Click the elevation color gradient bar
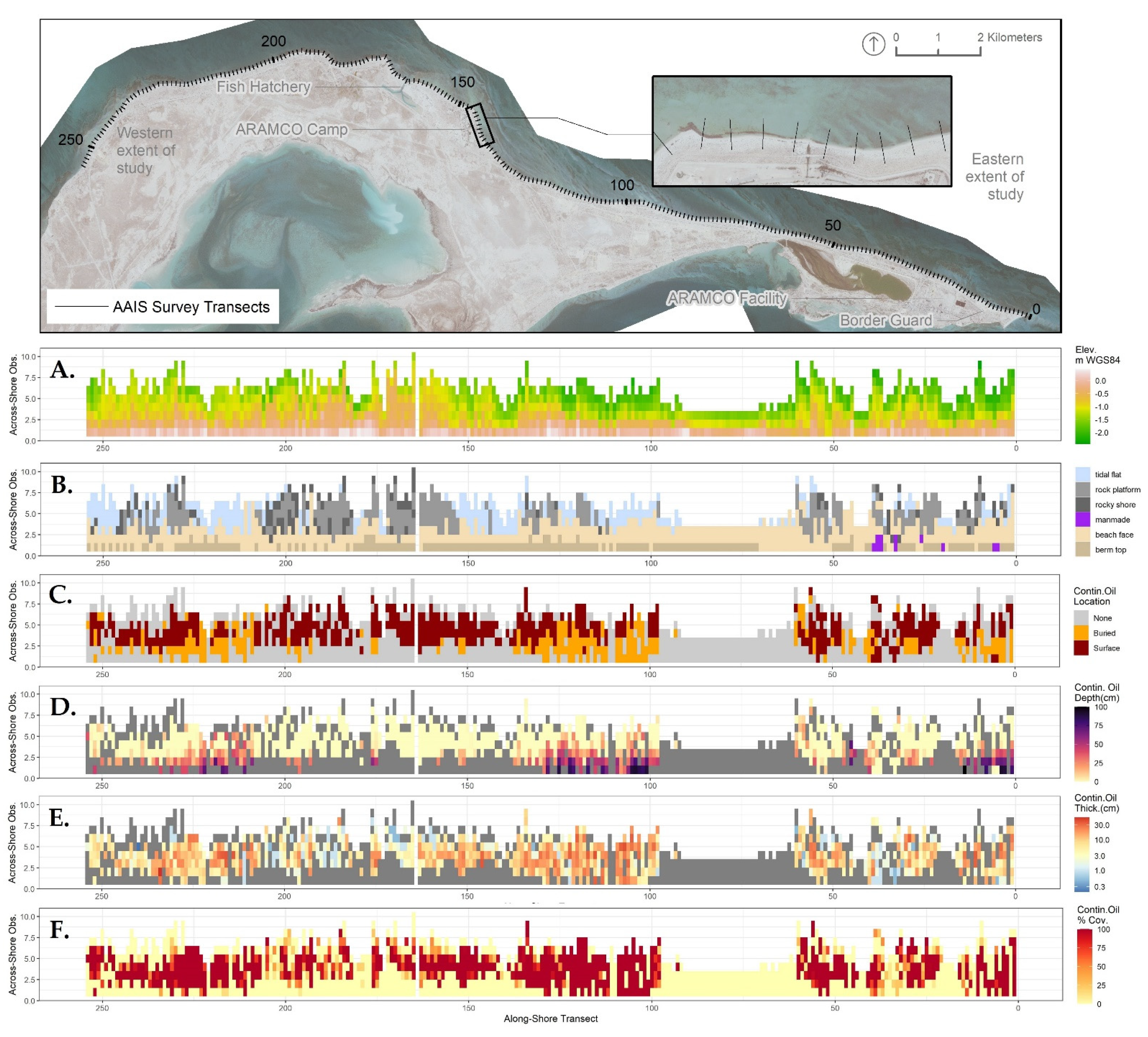 coord(1082,407)
